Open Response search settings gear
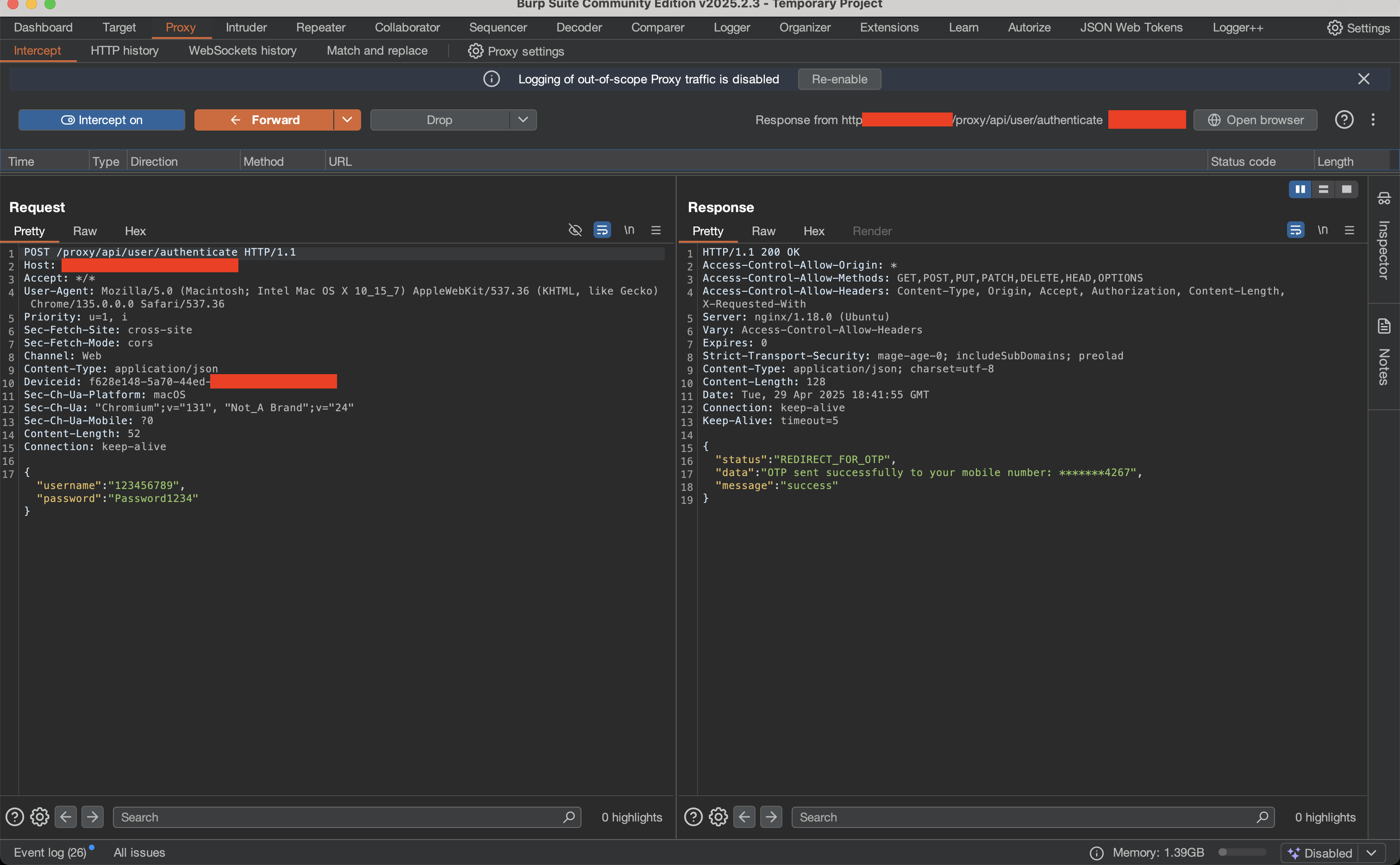 [x=719, y=817]
